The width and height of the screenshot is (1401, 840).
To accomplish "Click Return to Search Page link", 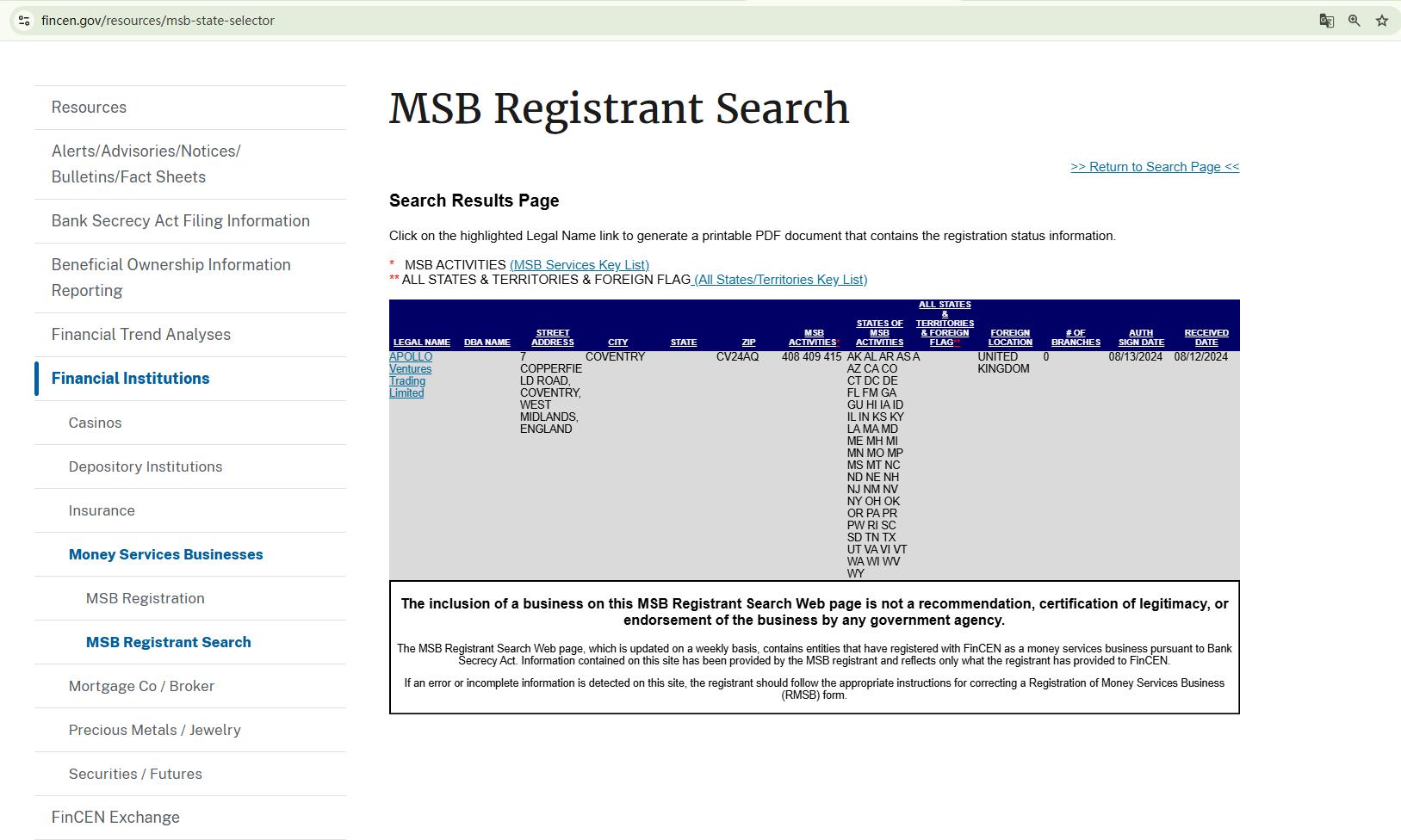I will coord(1155,167).
